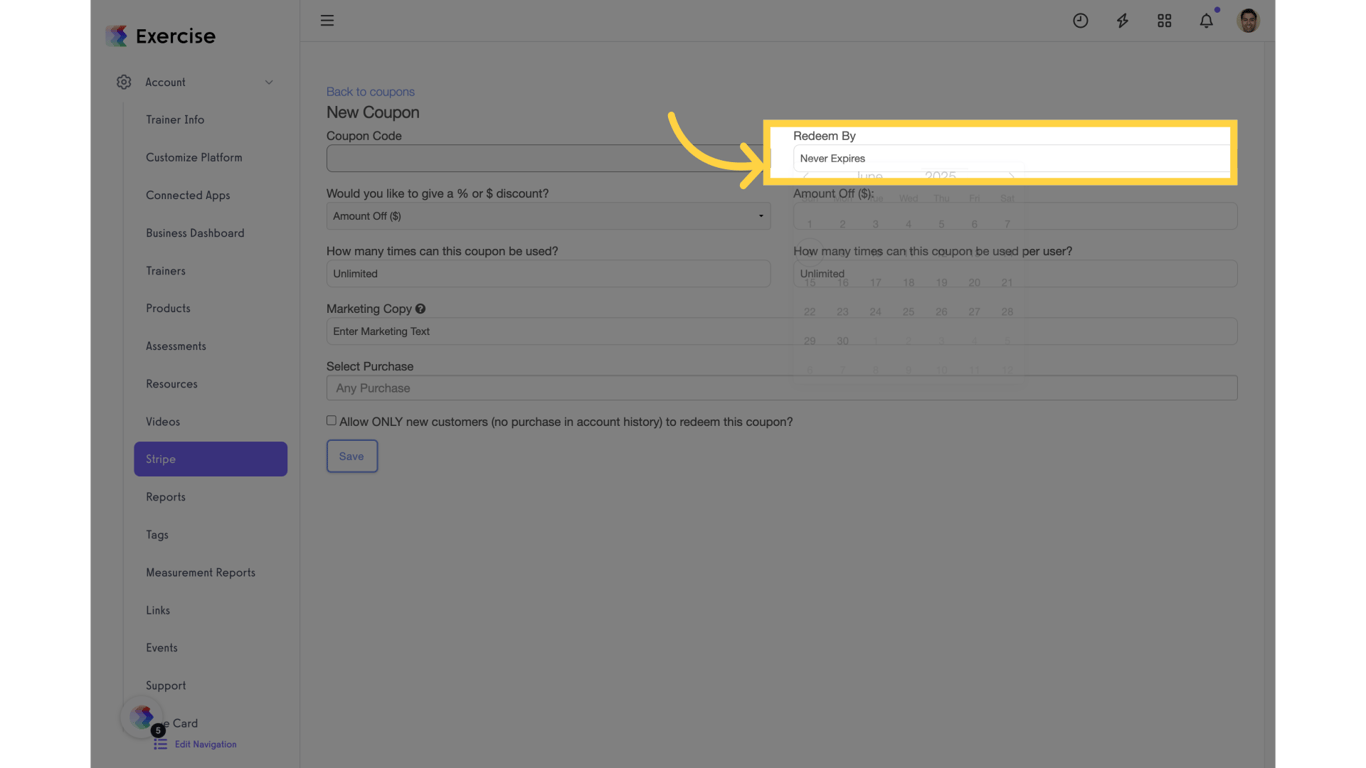Select Products in sidebar
This screenshot has height=768, width=1366.
(168, 309)
